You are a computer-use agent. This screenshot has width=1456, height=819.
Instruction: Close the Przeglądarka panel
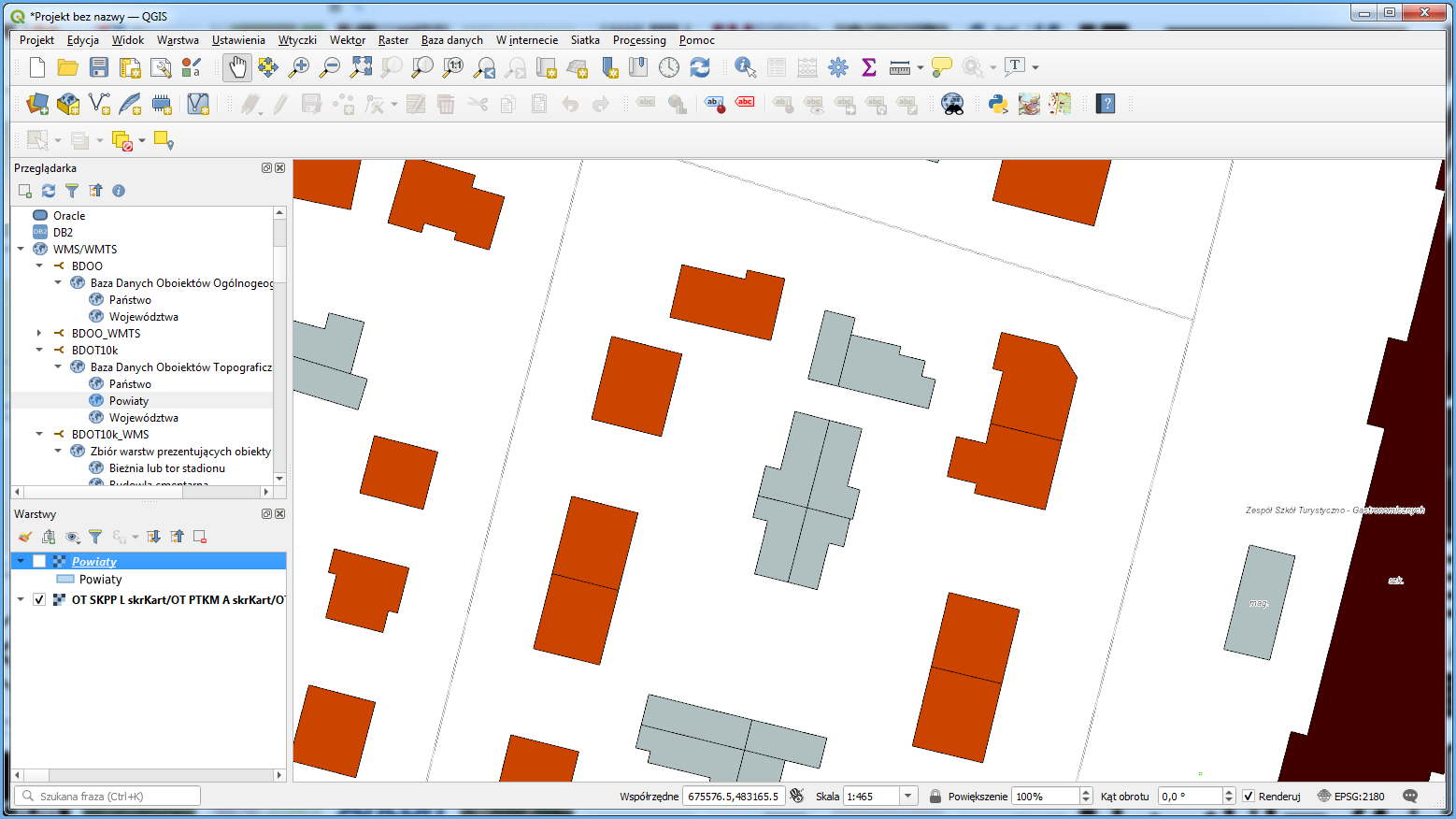[x=279, y=168]
